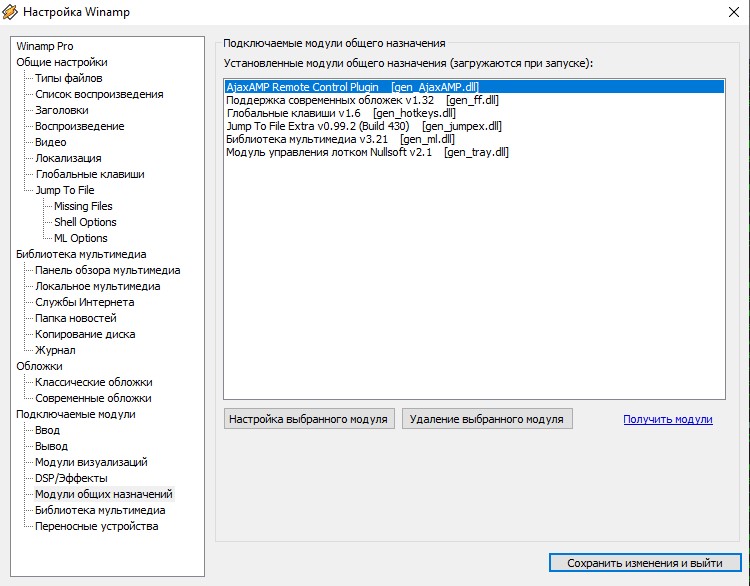Select Современные обложки tree item
This screenshot has width=750, height=586.
coord(93,398)
